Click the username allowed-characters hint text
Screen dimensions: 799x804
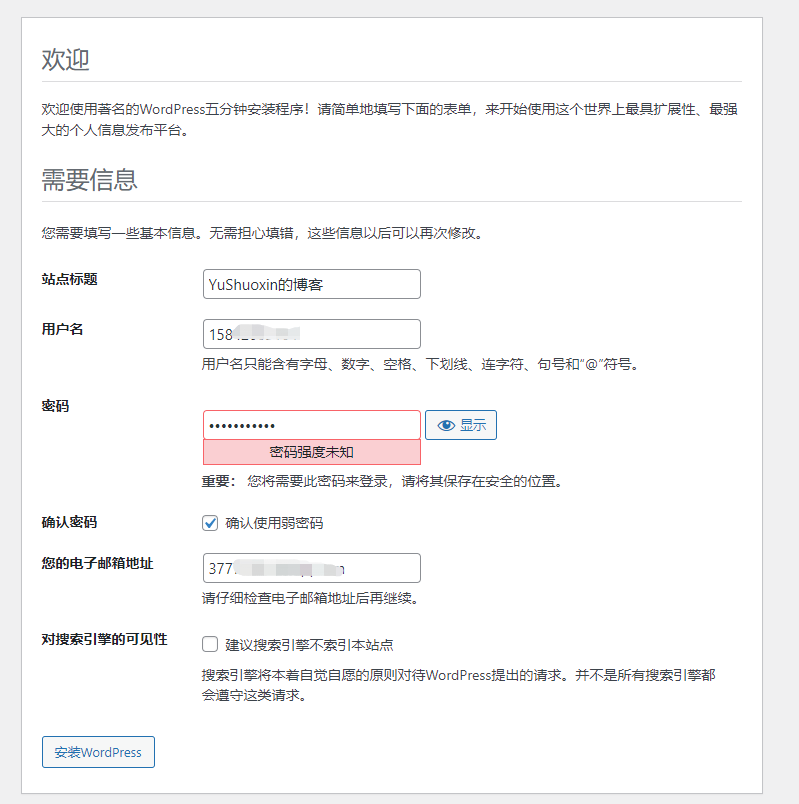[419, 364]
